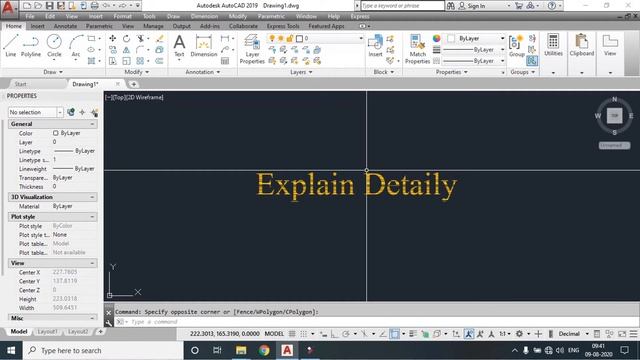Open File Explorer from the taskbar
Image resolution: width=640 pixels, height=360 pixels.
coord(241,350)
